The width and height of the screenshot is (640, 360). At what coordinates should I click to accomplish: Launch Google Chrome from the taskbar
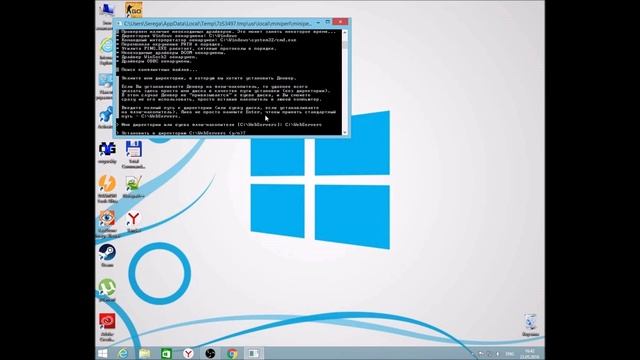tap(232, 353)
